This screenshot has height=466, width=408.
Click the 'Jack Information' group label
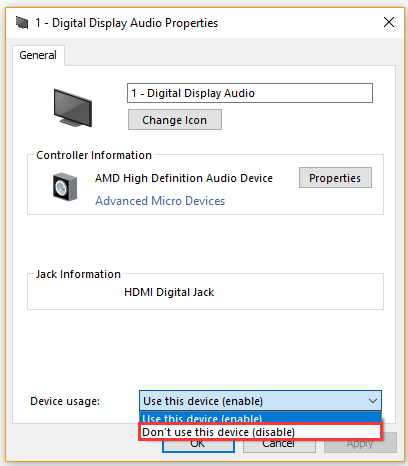78,274
